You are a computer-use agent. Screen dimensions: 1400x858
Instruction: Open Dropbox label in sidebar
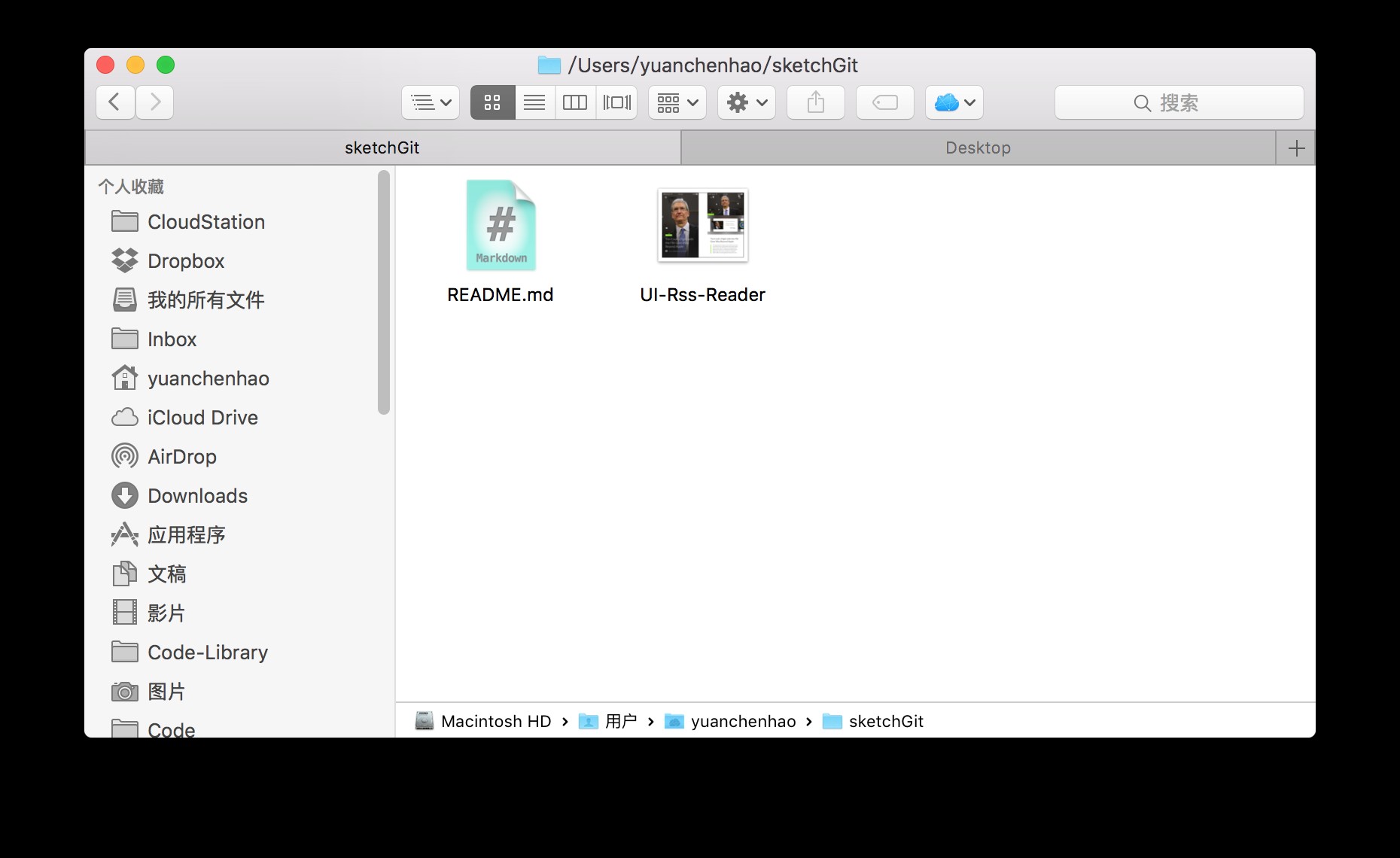click(x=186, y=261)
